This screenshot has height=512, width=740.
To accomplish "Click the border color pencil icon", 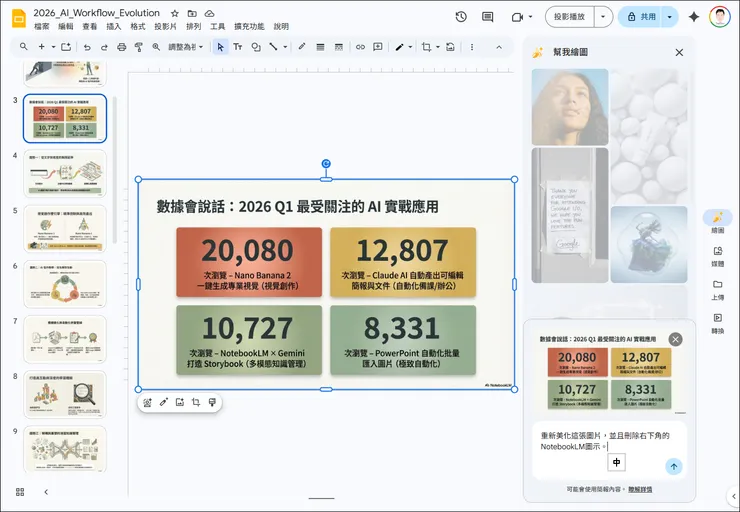I will point(302,47).
